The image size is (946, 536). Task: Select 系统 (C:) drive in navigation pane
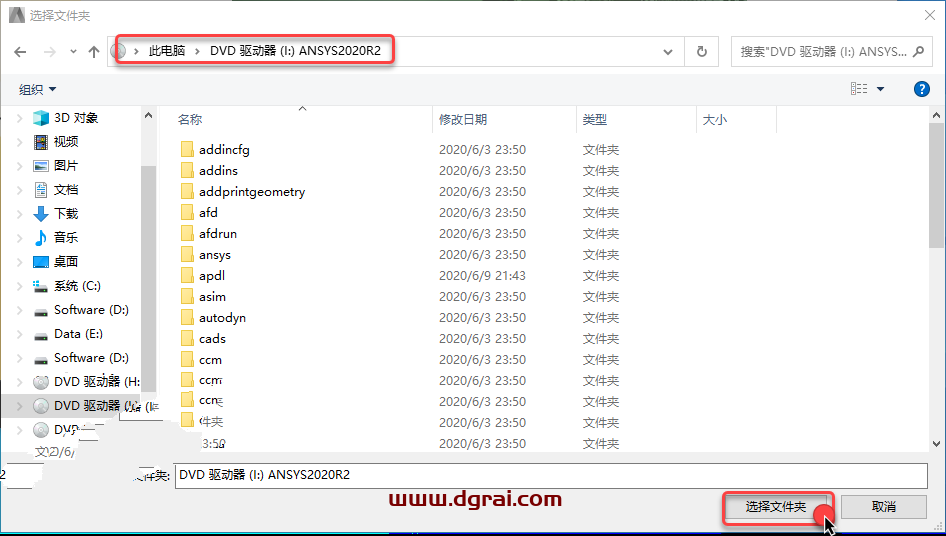pyautogui.click(x=77, y=286)
